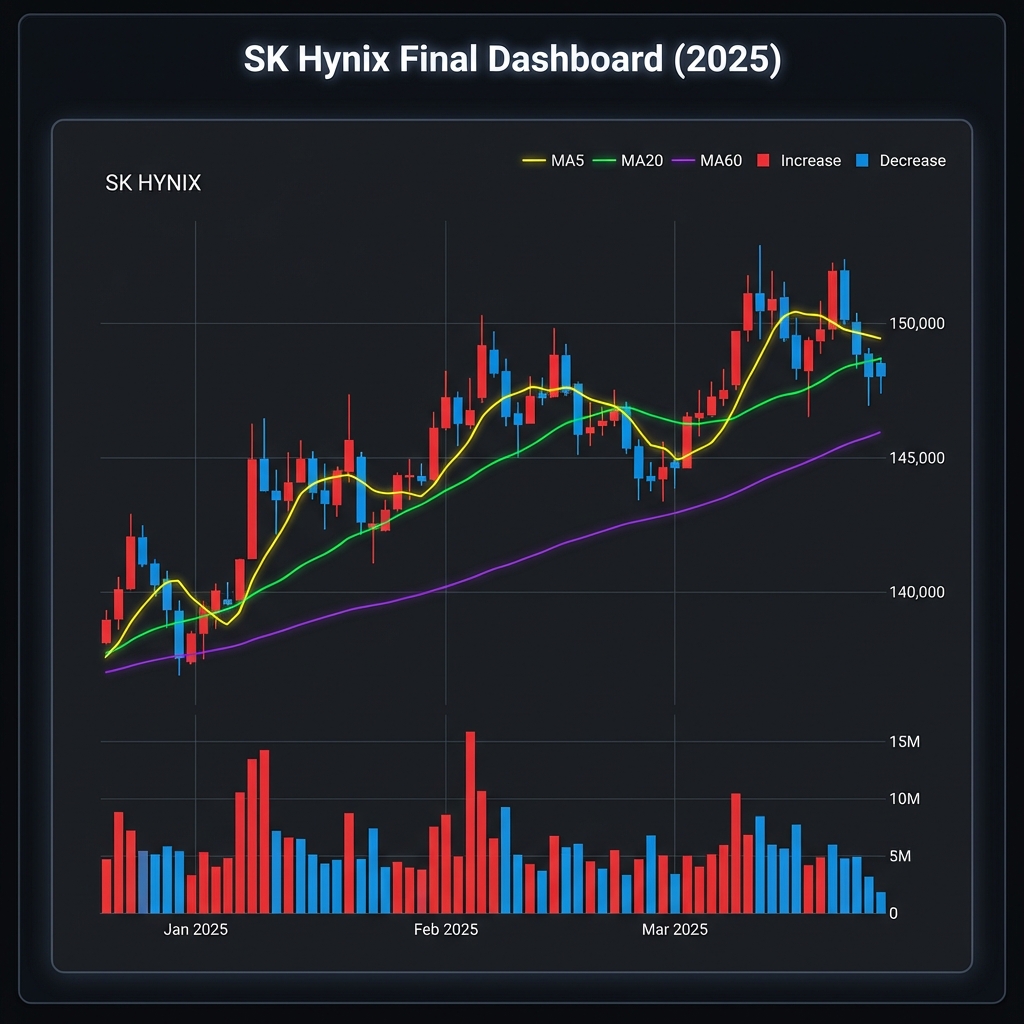Click the 'Jan 2025' axis label
This screenshot has height=1024, width=1024.
195,929
